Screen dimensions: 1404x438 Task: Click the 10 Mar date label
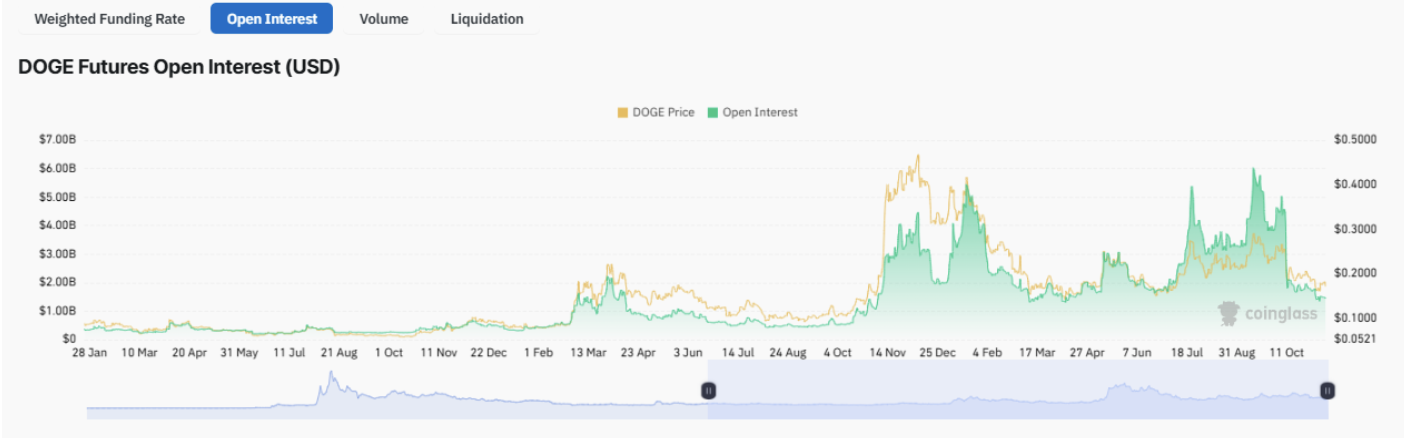click(x=139, y=353)
